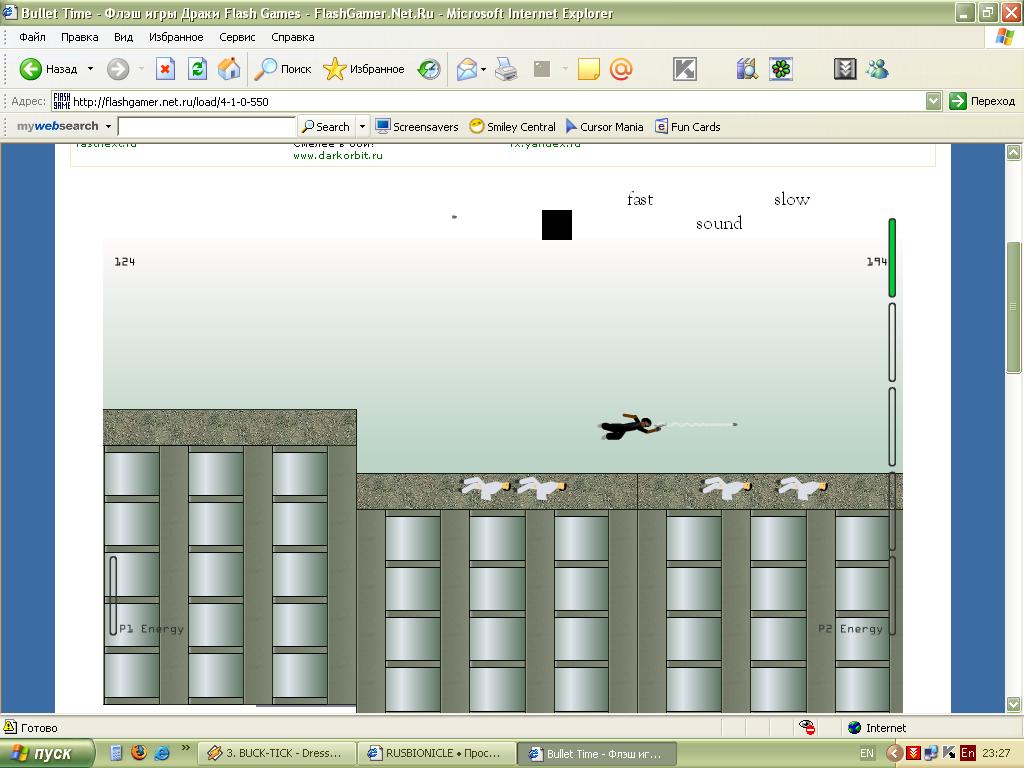Expand quick launch chevron on taskbar
Screen dimensions: 1024x768
185,748
